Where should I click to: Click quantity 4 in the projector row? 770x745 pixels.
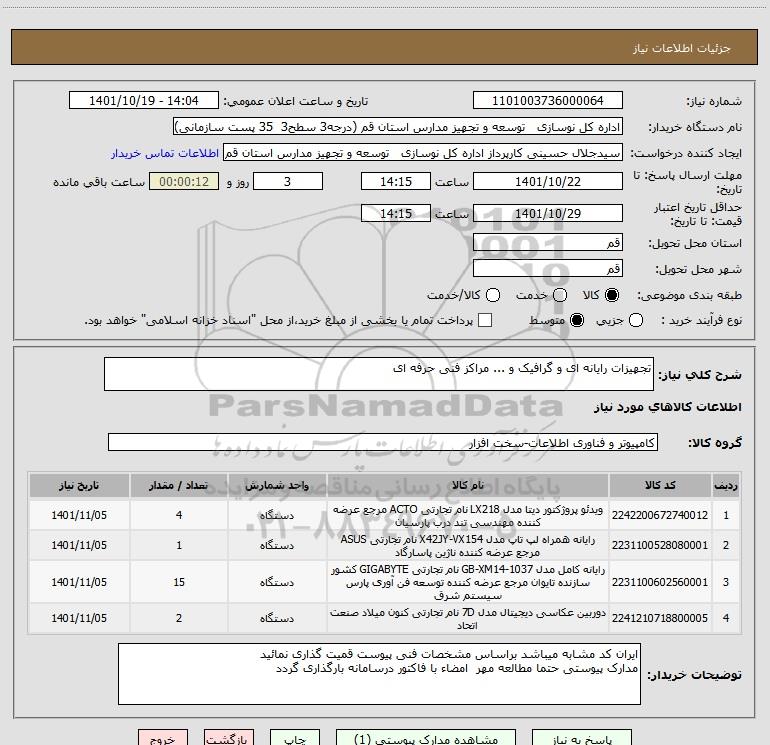[x=179, y=515]
